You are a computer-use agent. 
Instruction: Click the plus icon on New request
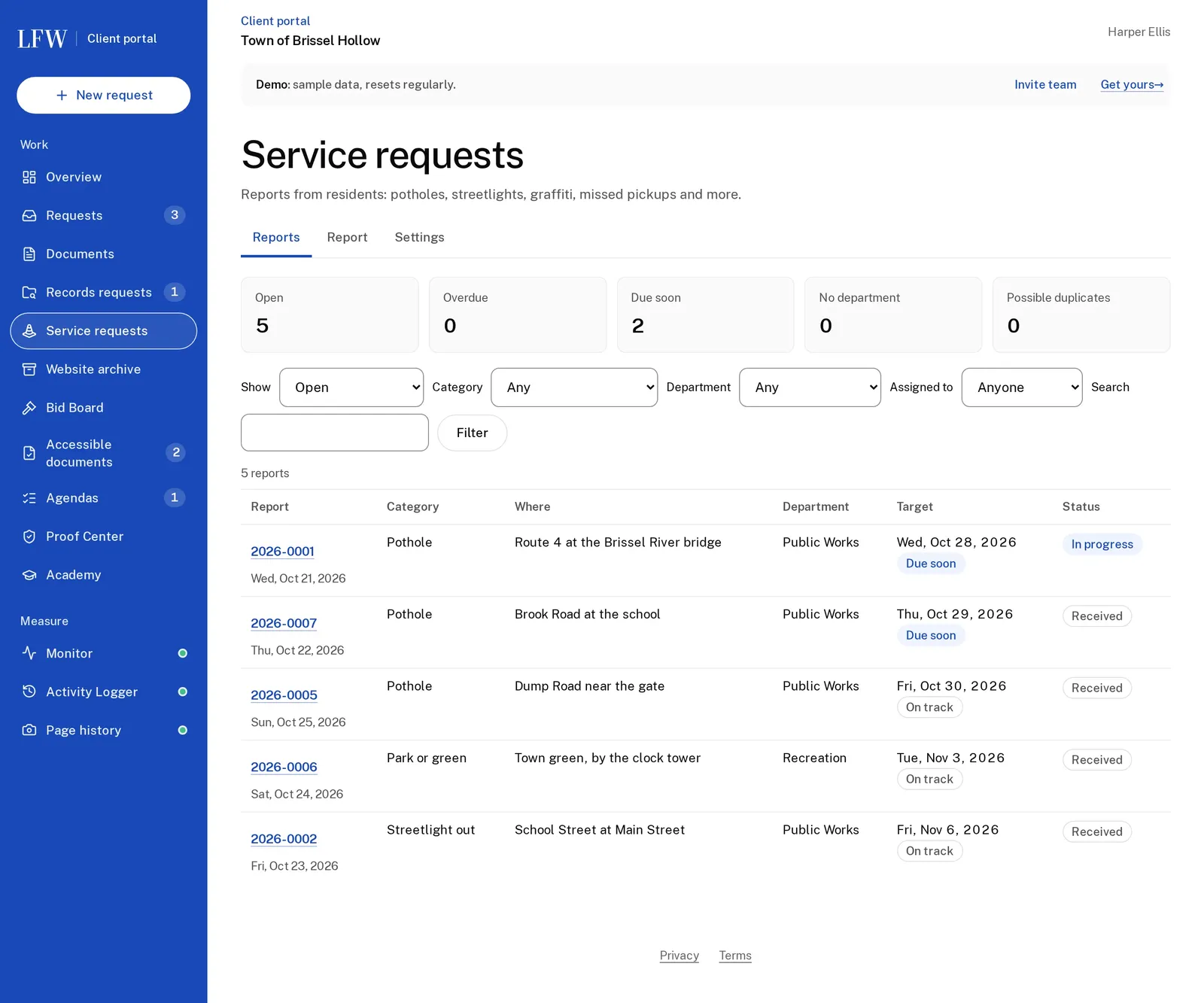pos(62,95)
